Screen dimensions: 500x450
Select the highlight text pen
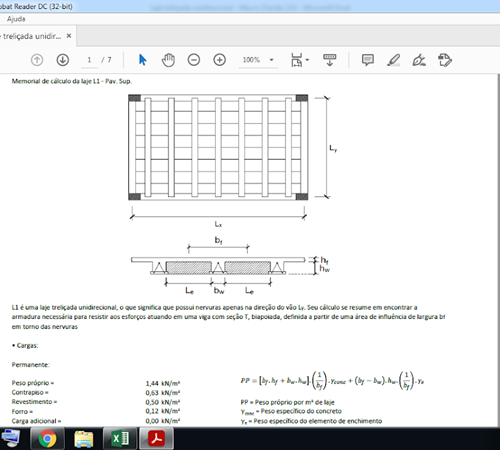[x=393, y=60]
